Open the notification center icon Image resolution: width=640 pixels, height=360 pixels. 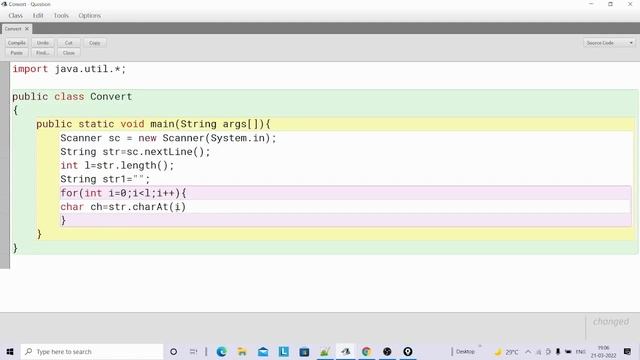tap(628, 351)
